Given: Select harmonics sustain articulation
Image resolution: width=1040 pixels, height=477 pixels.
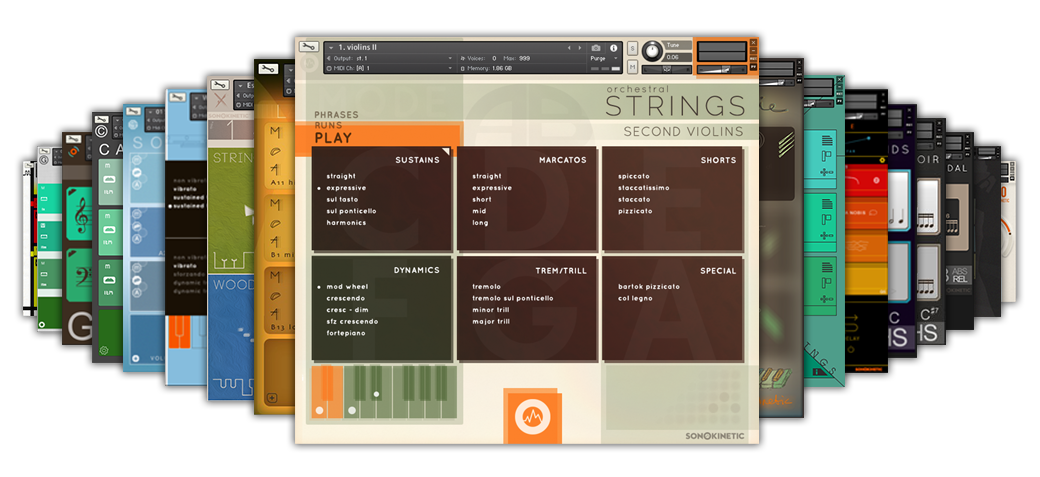Looking at the screenshot, I should 346,223.
